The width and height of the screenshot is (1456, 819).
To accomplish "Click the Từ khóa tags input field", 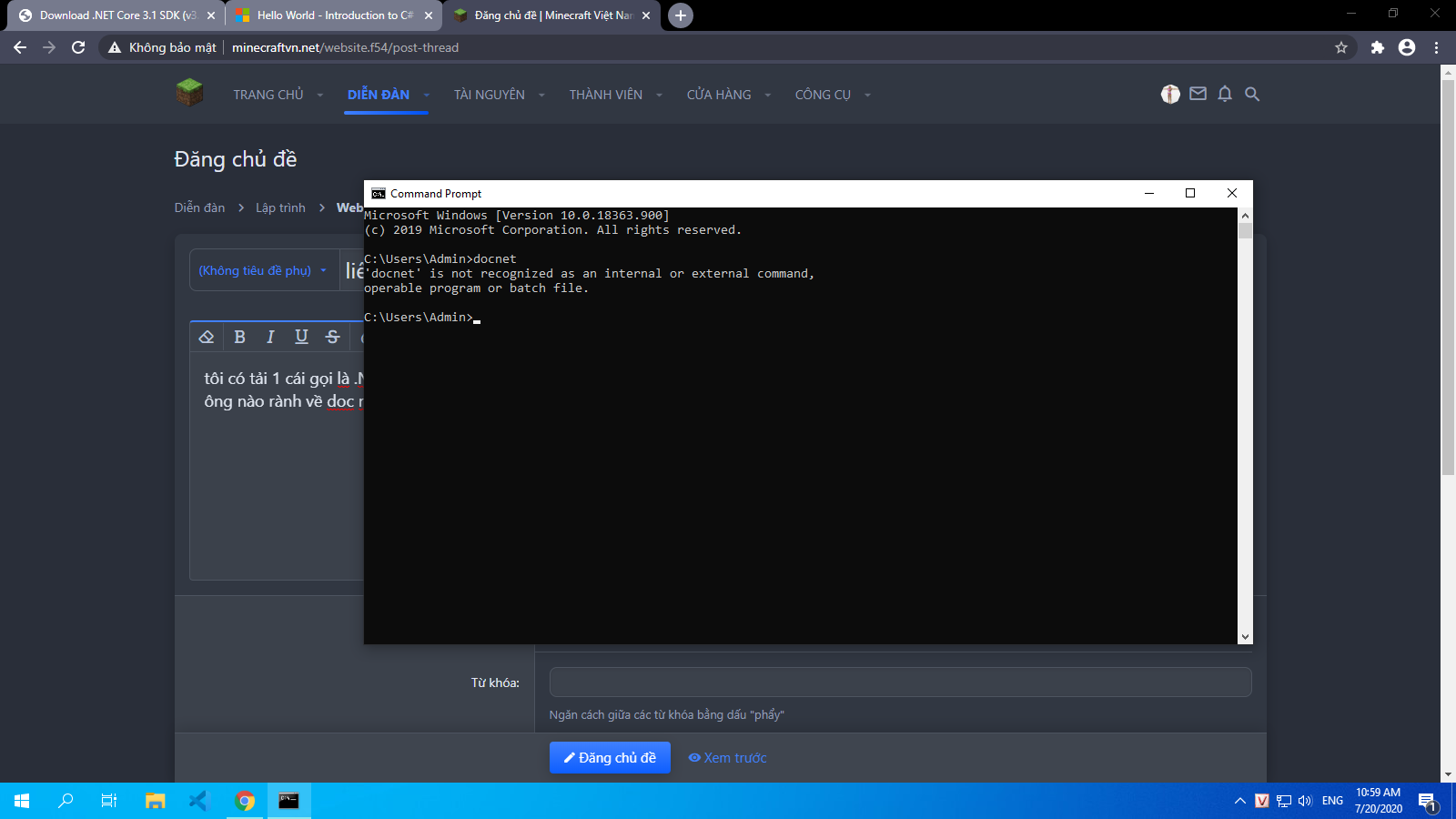I will point(900,682).
